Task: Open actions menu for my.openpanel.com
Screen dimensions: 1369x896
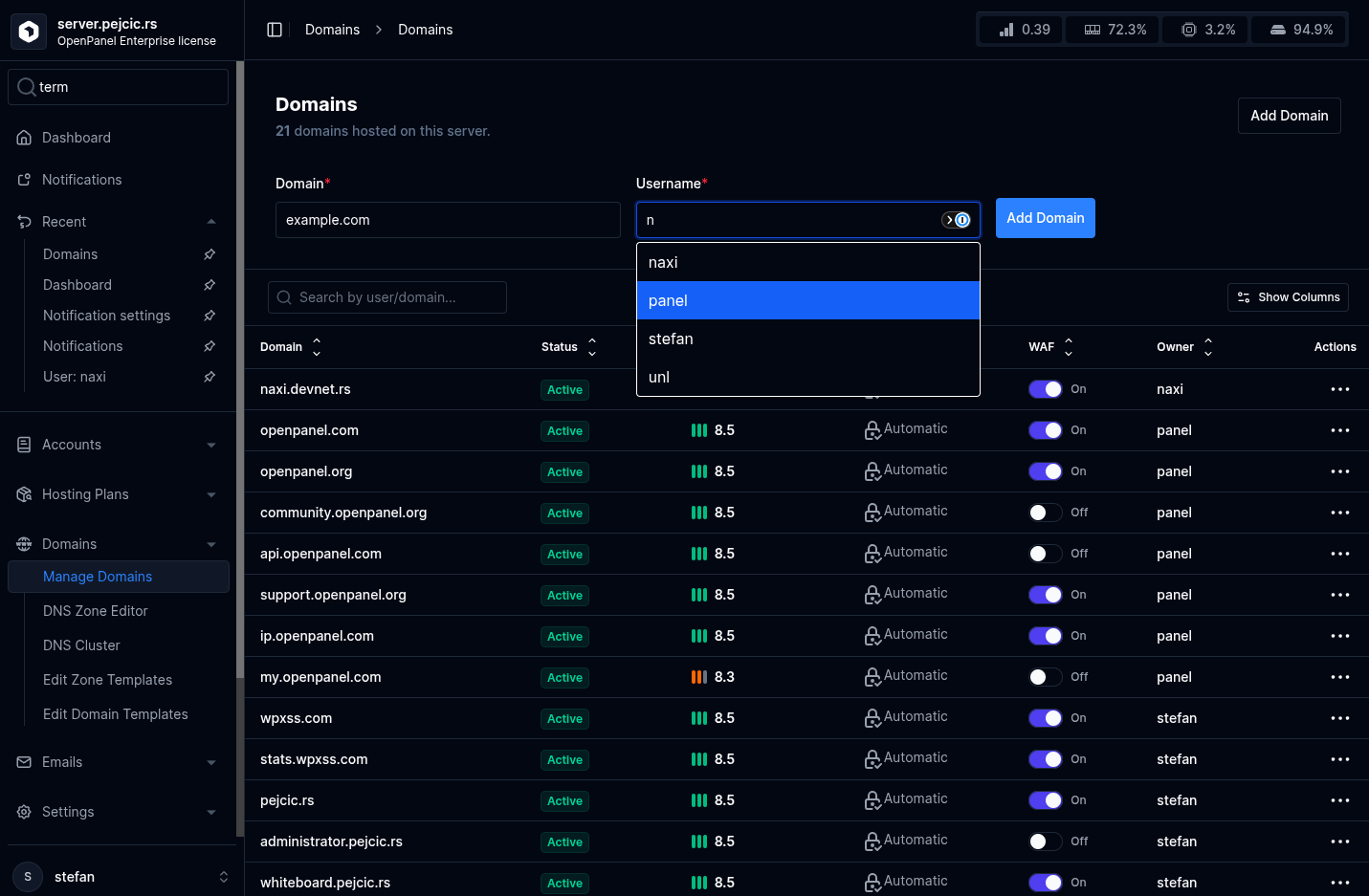Action: pos(1340,677)
